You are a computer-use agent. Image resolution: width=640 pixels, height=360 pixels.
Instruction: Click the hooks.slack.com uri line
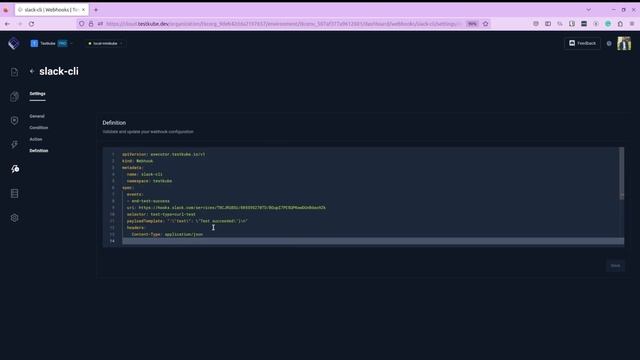(x=226, y=207)
